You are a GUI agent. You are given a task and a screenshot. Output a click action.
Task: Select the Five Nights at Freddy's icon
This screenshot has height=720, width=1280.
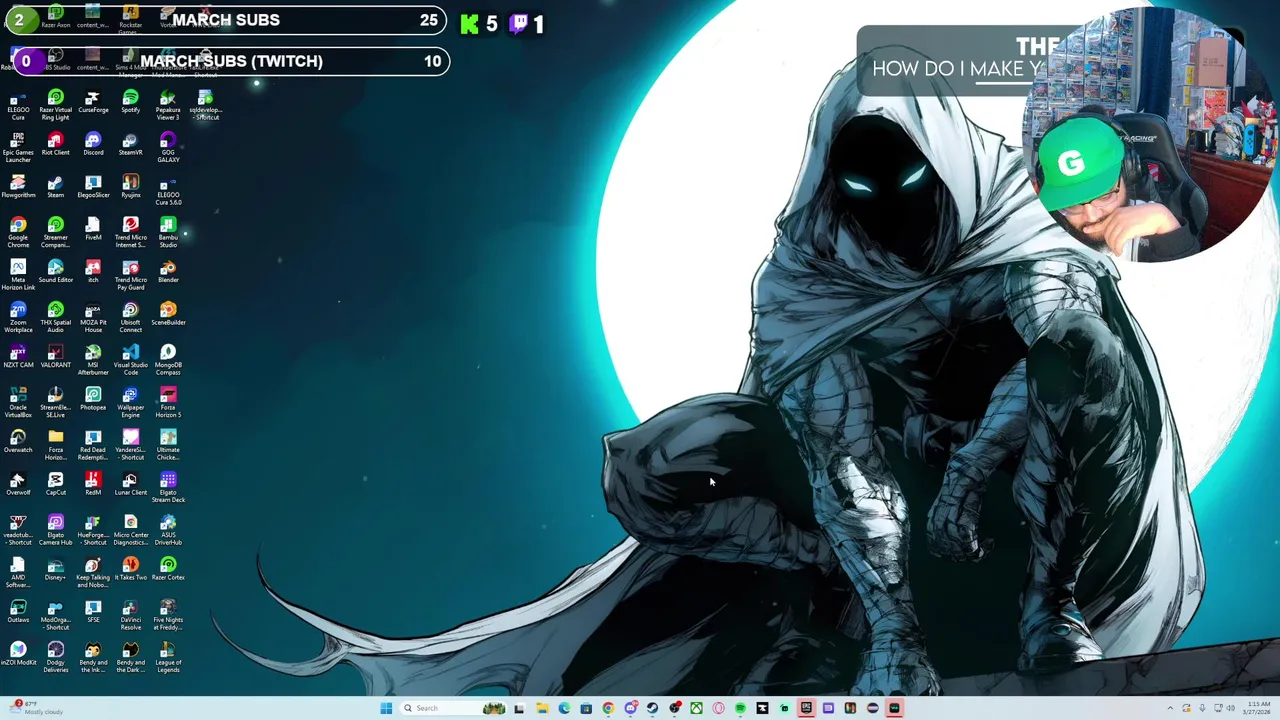pyautogui.click(x=168, y=614)
